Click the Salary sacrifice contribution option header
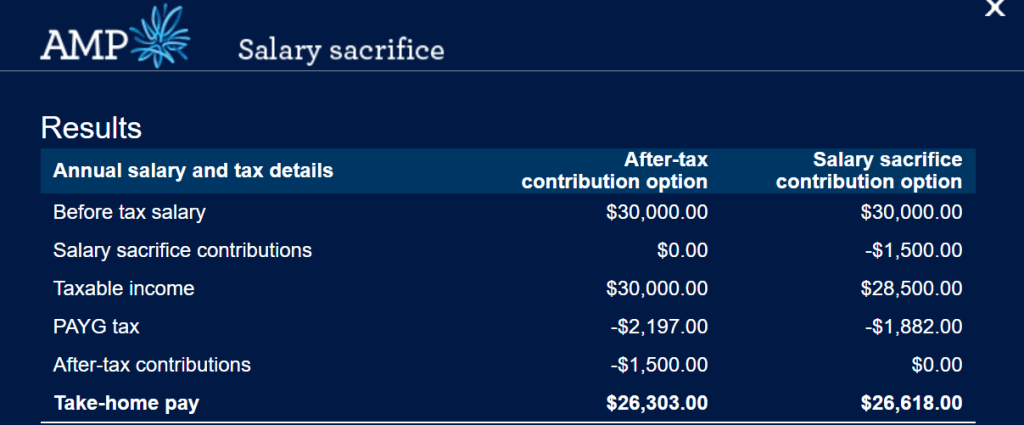 click(868, 171)
